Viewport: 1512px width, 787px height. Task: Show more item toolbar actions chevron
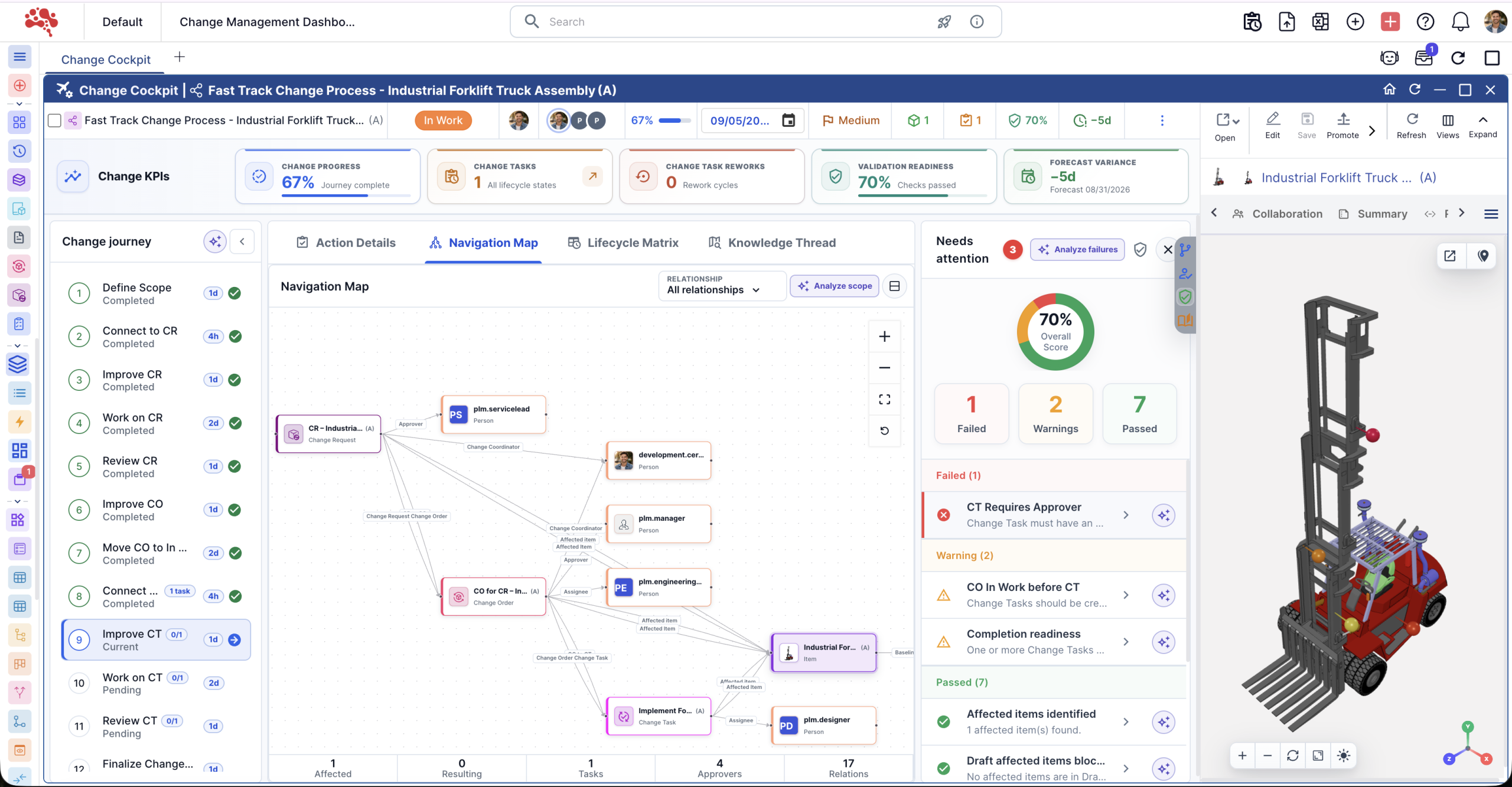coord(1372,131)
